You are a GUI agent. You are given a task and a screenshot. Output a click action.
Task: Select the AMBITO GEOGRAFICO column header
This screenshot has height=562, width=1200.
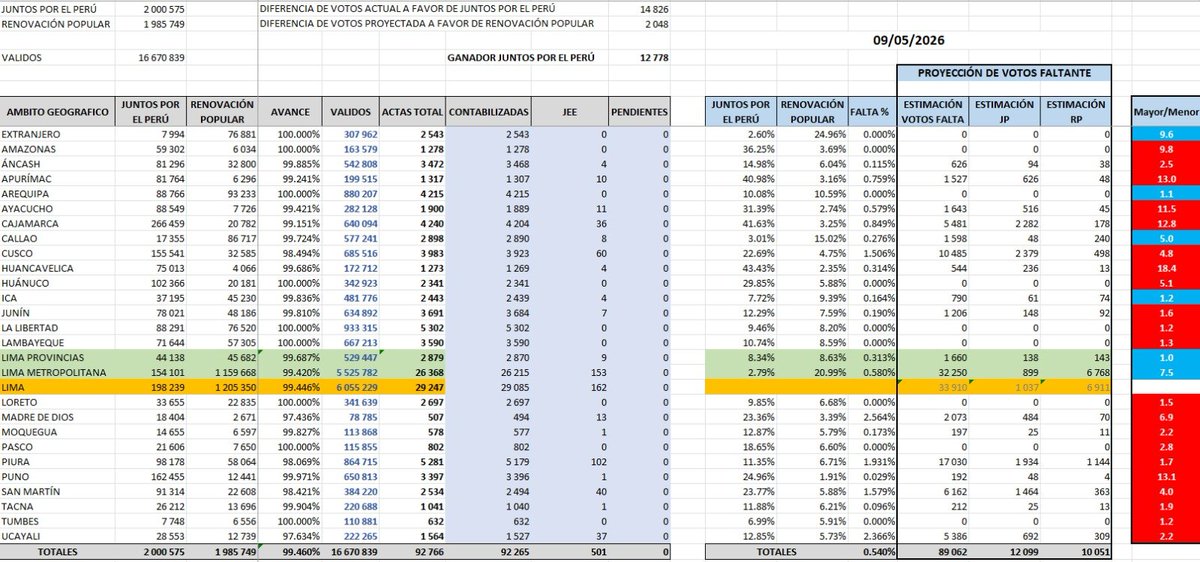[56, 113]
